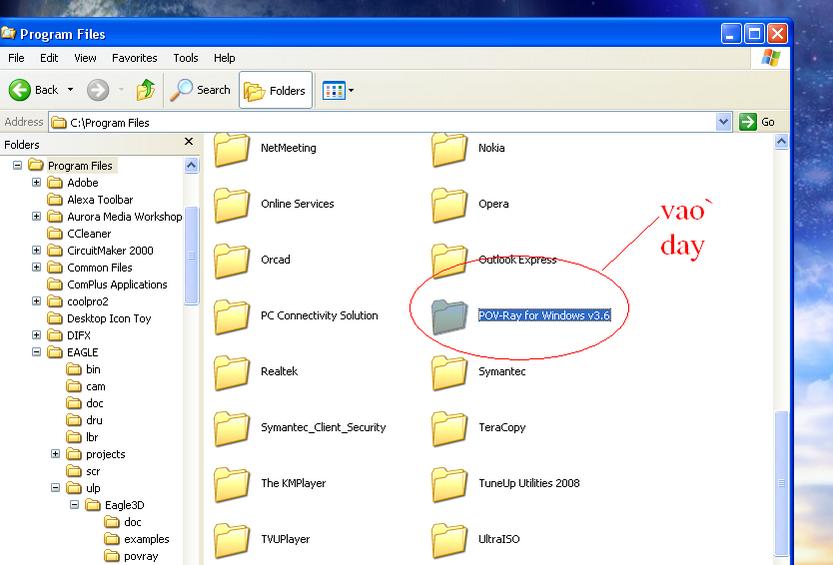The width and height of the screenshot is (833, 565).
Task: Expand the DIFX tree node
Action: [x=36, y=335]
